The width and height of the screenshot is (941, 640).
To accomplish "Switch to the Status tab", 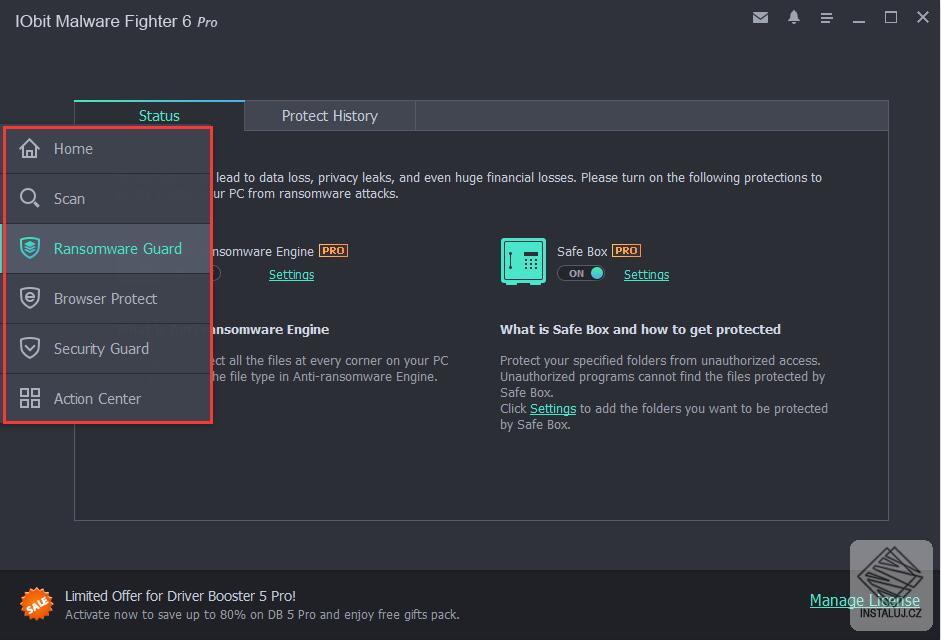I will point(159,115).
